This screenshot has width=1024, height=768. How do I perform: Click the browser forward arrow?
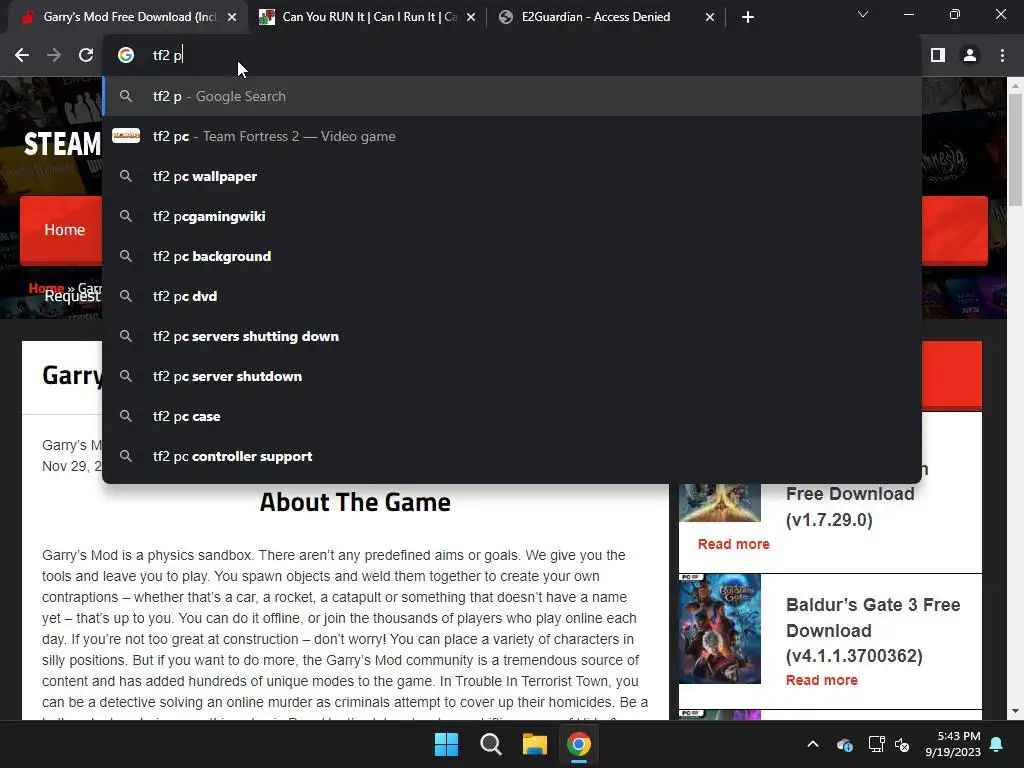(54, 56)
